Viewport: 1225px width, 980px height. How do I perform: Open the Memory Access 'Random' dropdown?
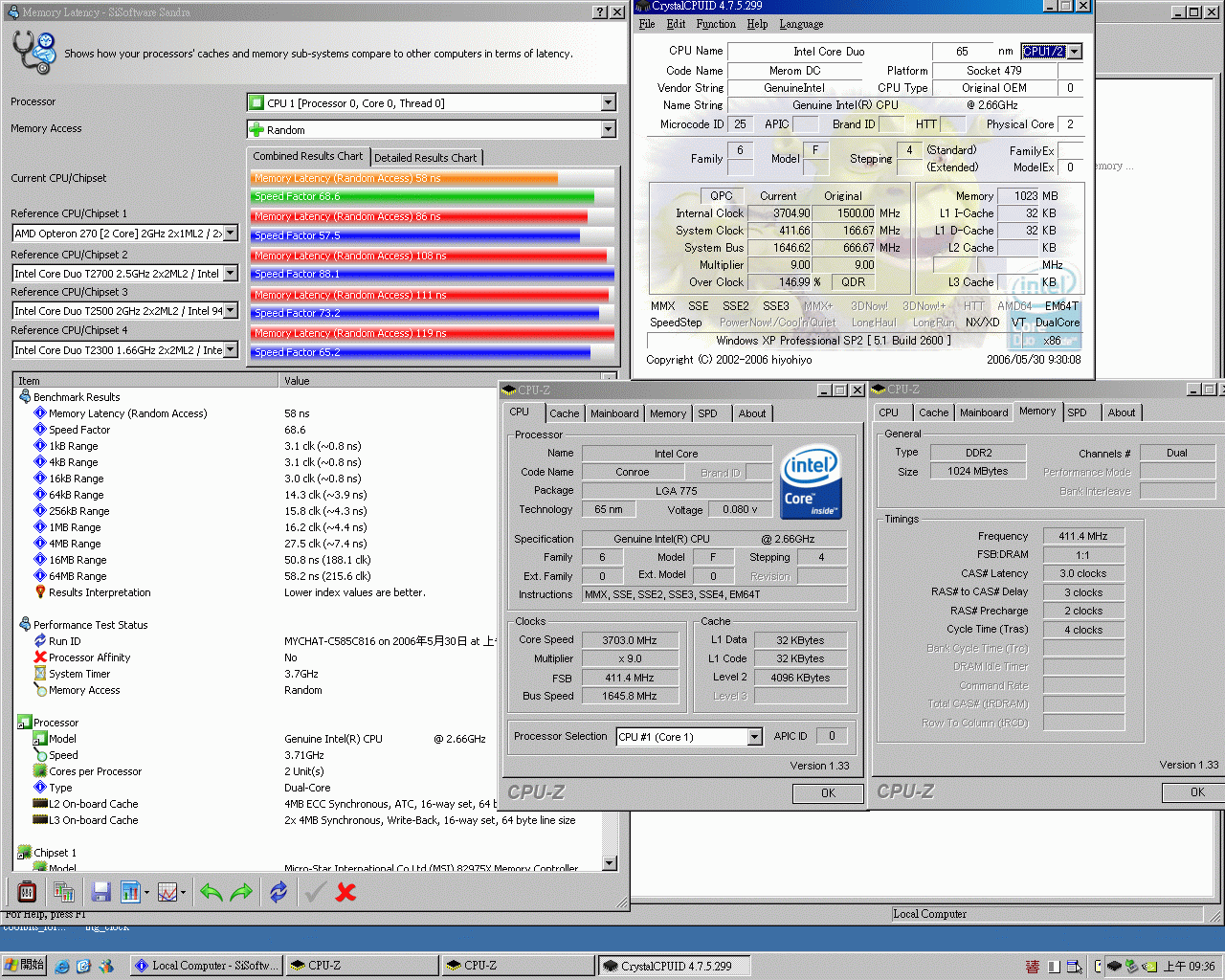click(x=607, y=129)
